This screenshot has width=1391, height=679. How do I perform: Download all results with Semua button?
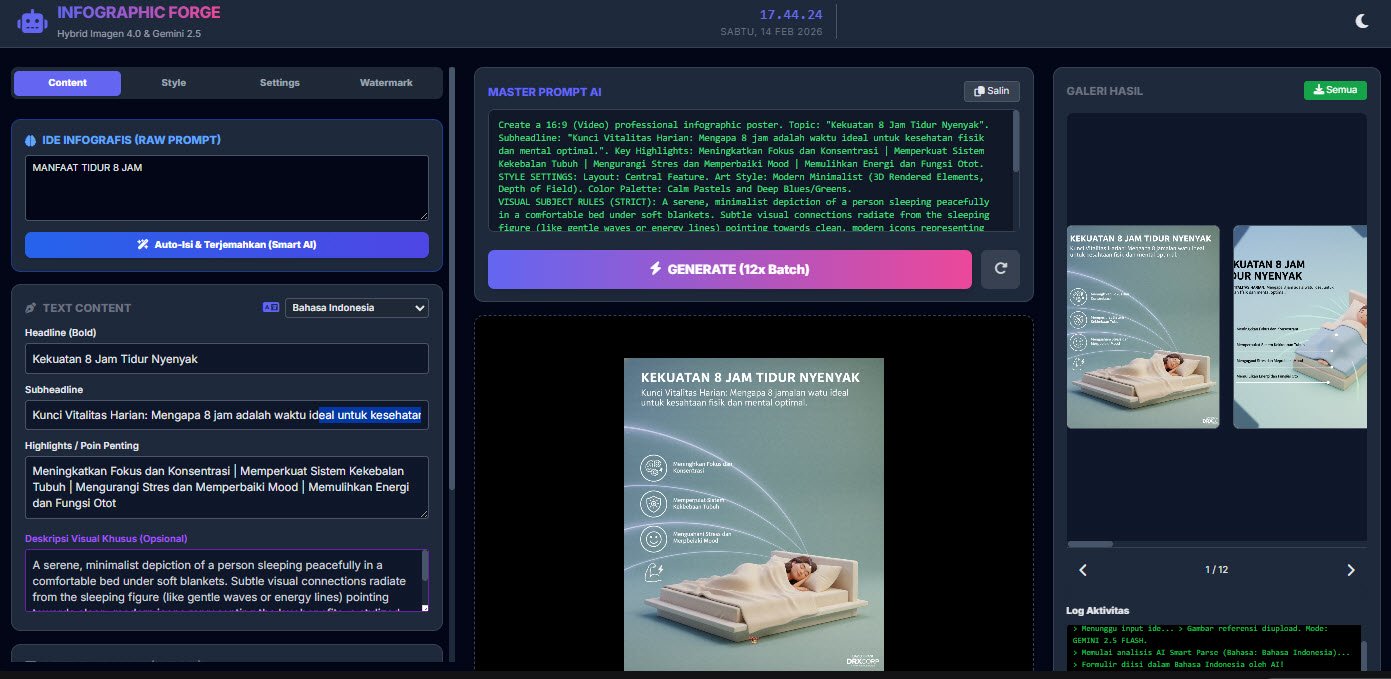(1335, 90)
